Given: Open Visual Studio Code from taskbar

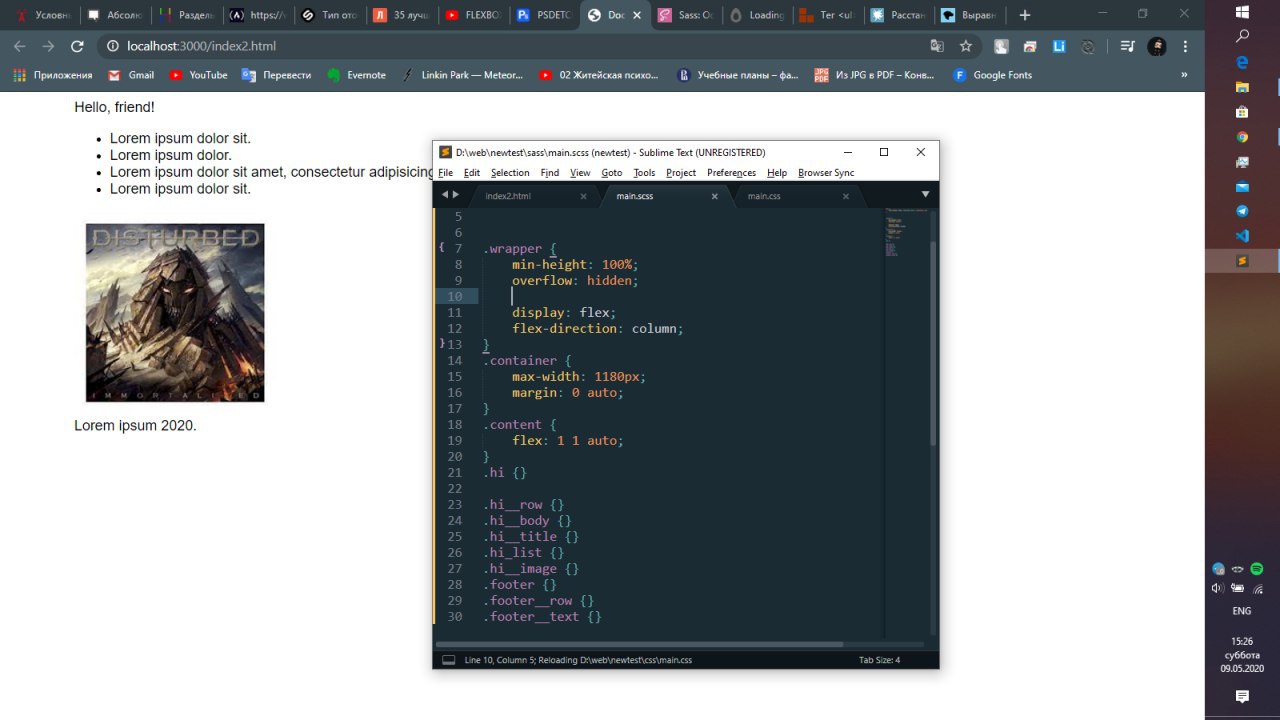Looking at the screenshot, I should pyautogui.click(x=1243, y=236).
